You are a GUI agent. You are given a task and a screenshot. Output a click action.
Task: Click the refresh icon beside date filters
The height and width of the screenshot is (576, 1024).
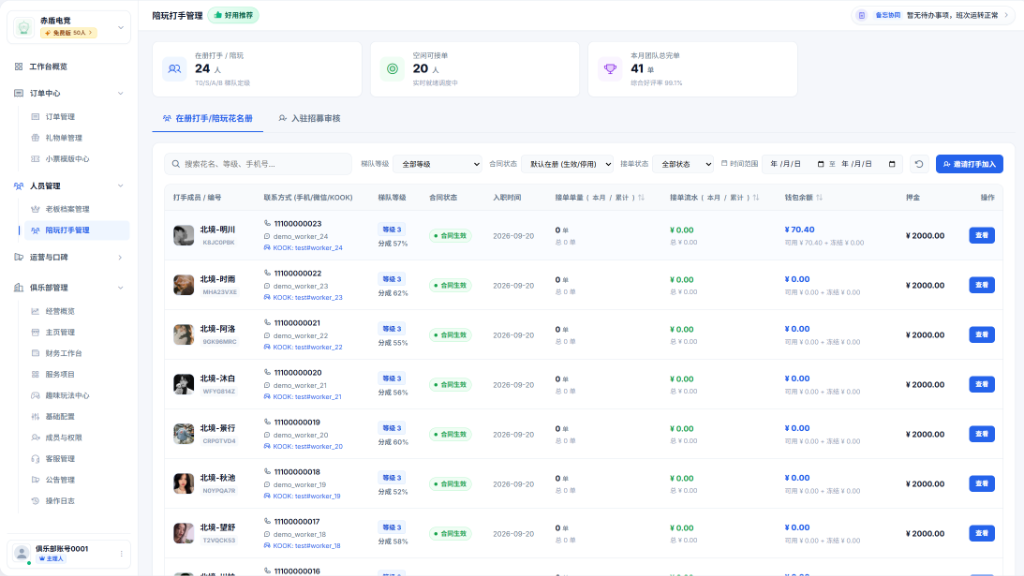click(919, 164)
